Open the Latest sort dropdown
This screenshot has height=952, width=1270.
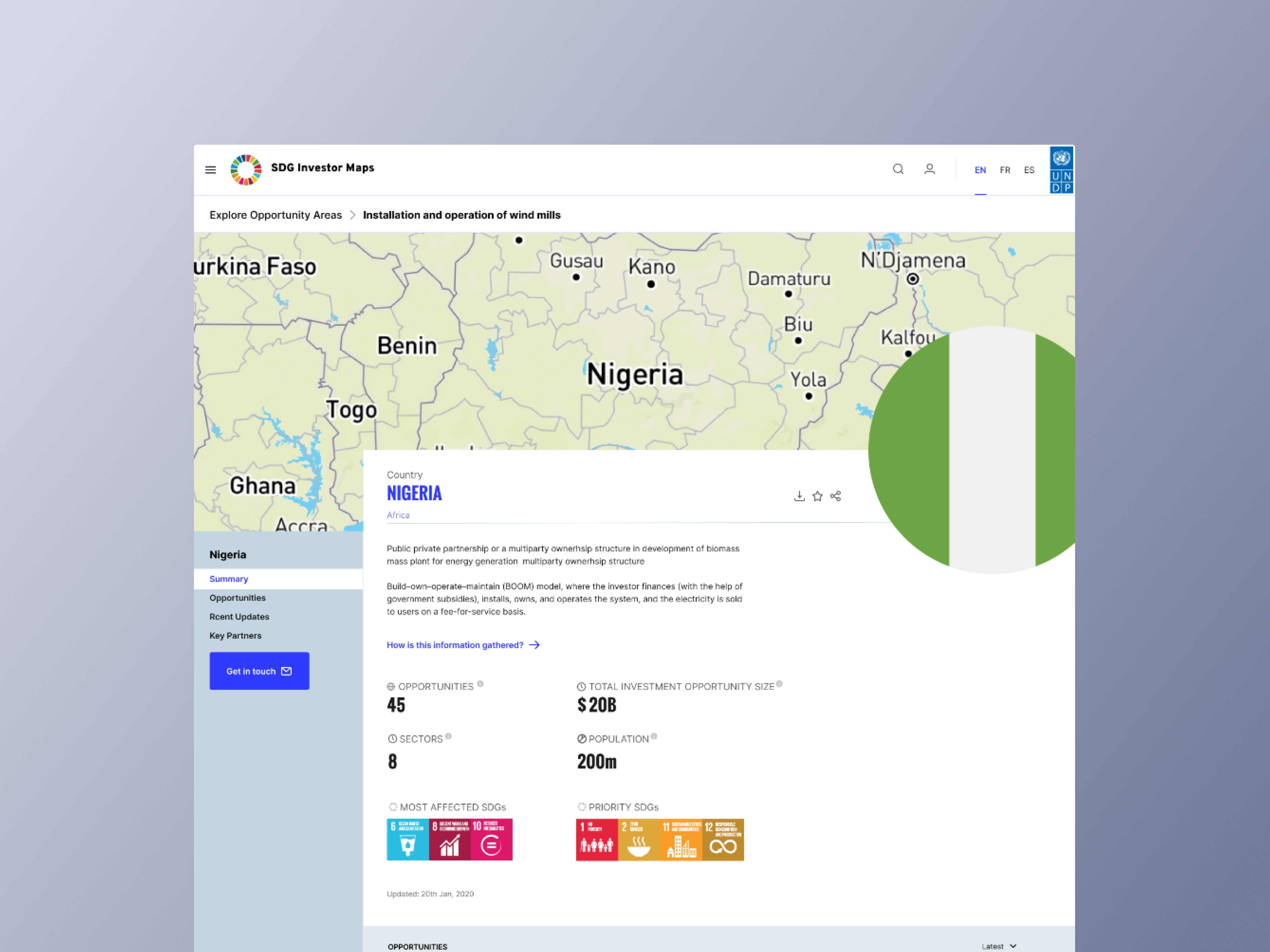pos(999,946)
